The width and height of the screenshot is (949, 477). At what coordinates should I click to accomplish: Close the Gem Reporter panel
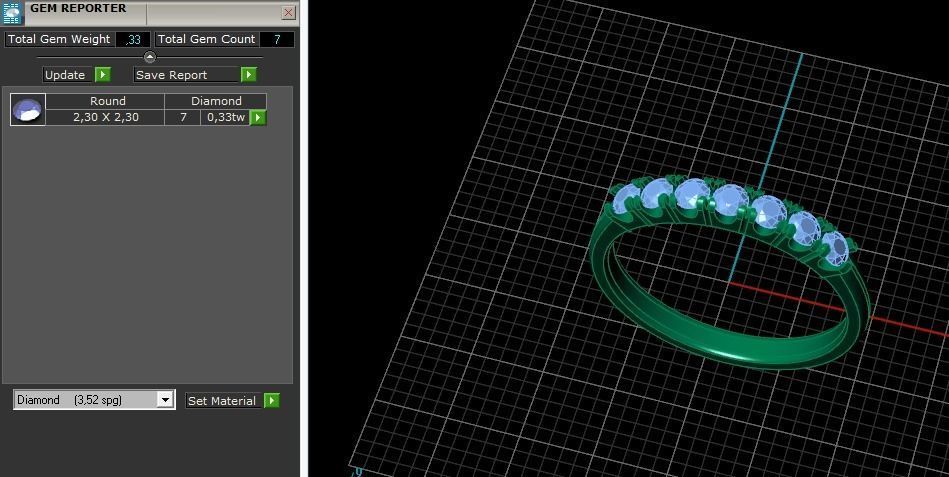click(289, 13)
